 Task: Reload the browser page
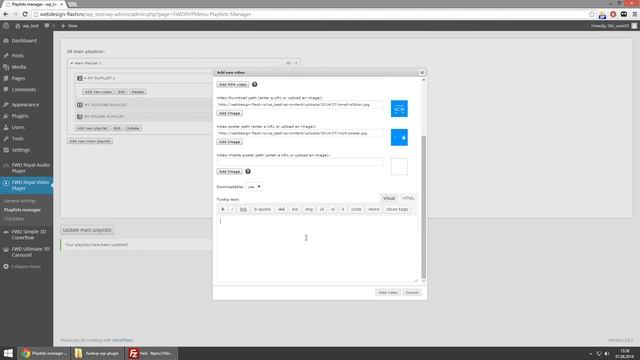pos(25,14)
